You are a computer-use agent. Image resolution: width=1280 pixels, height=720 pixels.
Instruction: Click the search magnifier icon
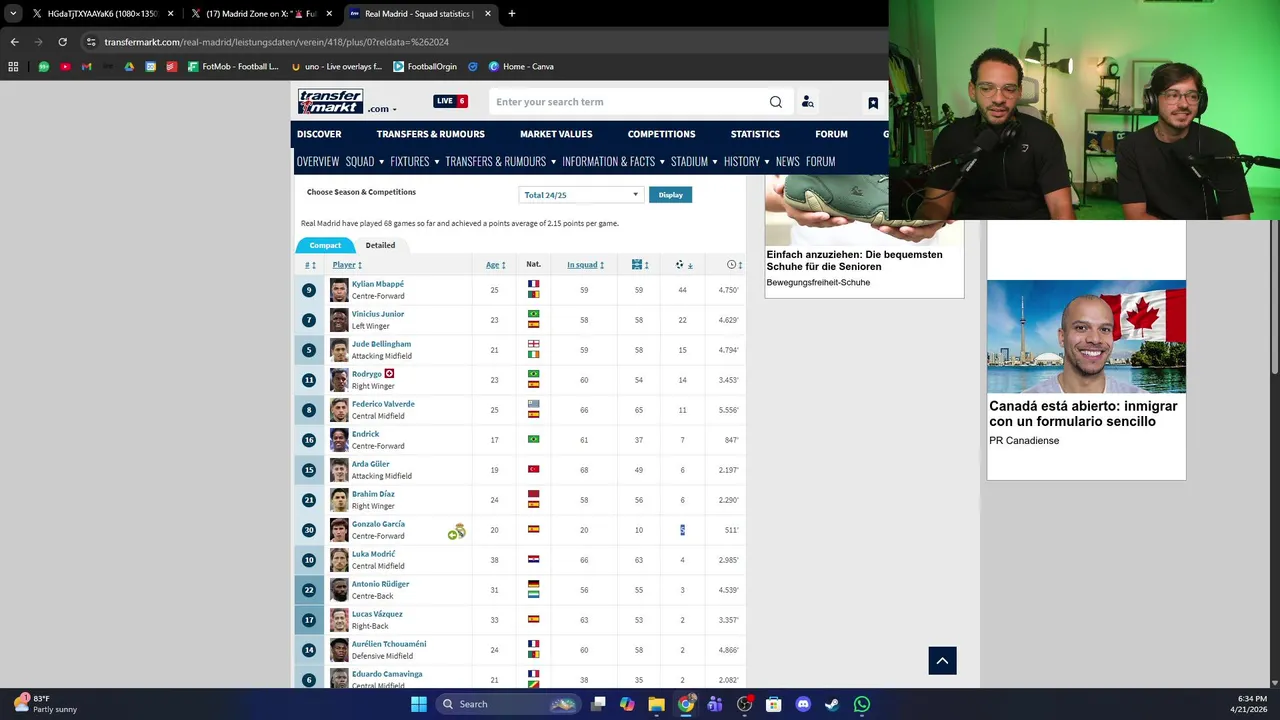tap(776, 102)
